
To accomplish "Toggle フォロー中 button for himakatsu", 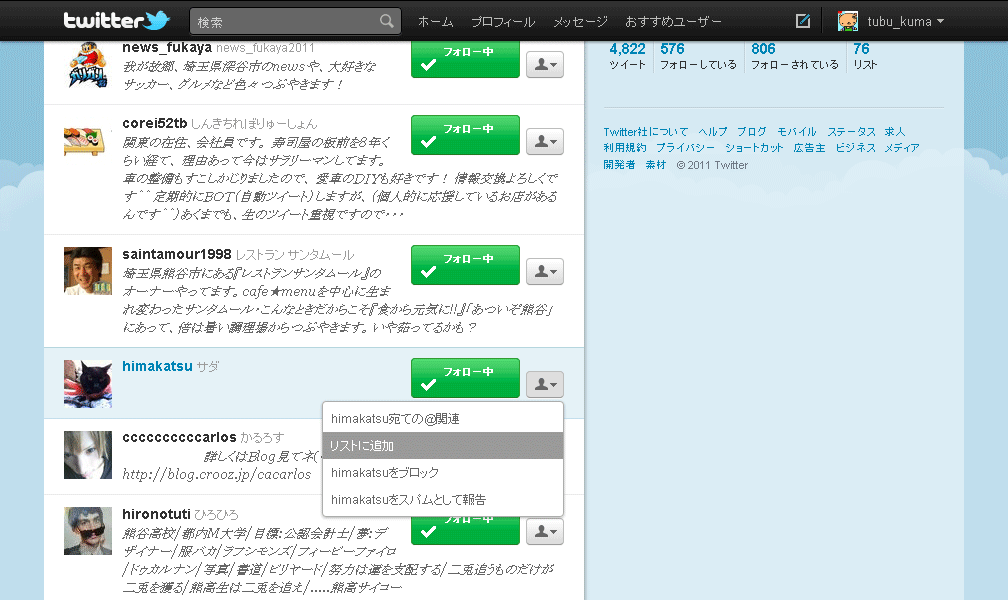I will pyautogui.click(x=465, y=378).
